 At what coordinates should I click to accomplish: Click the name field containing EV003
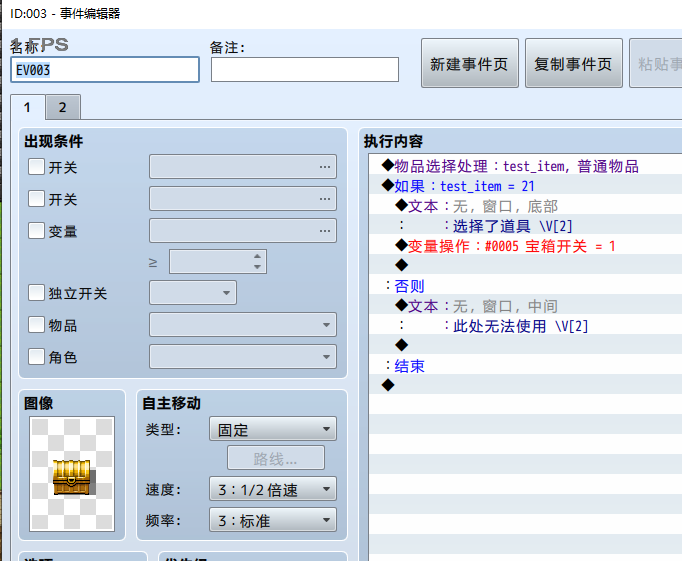pos(105,70)
